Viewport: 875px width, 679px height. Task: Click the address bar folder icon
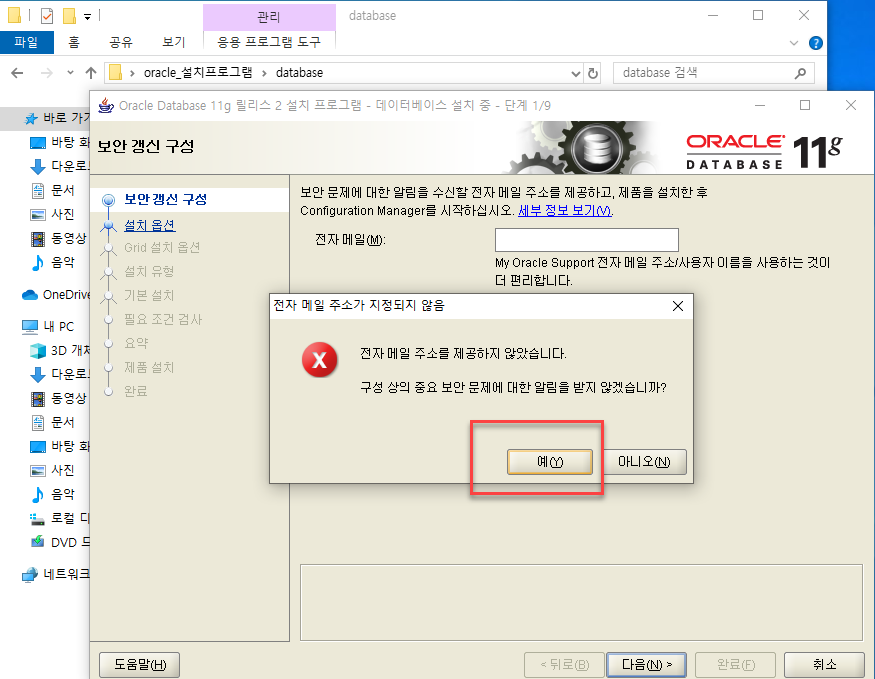[116, 73]
